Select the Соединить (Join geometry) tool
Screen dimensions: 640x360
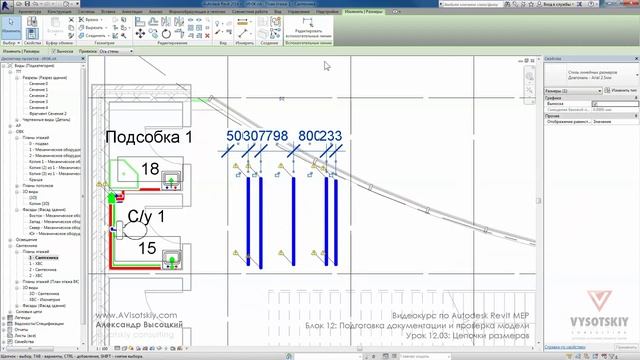(93, 36)
